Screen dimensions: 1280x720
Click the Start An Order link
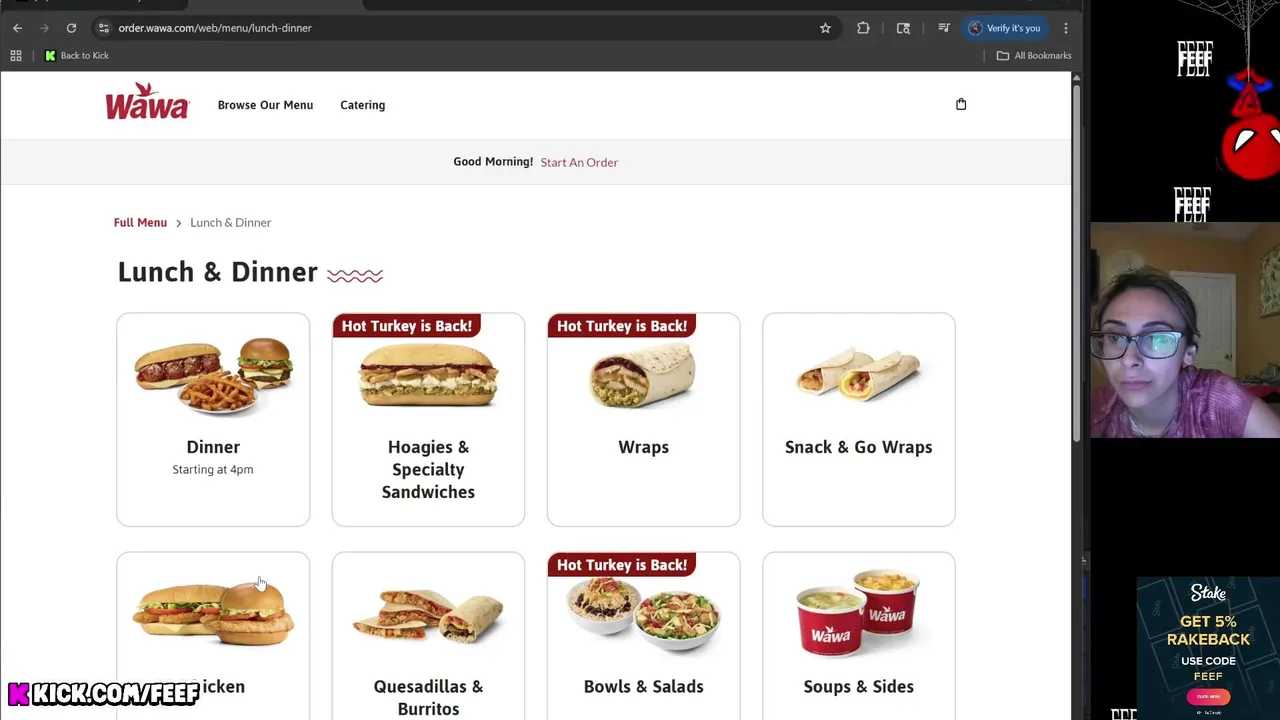579,162
